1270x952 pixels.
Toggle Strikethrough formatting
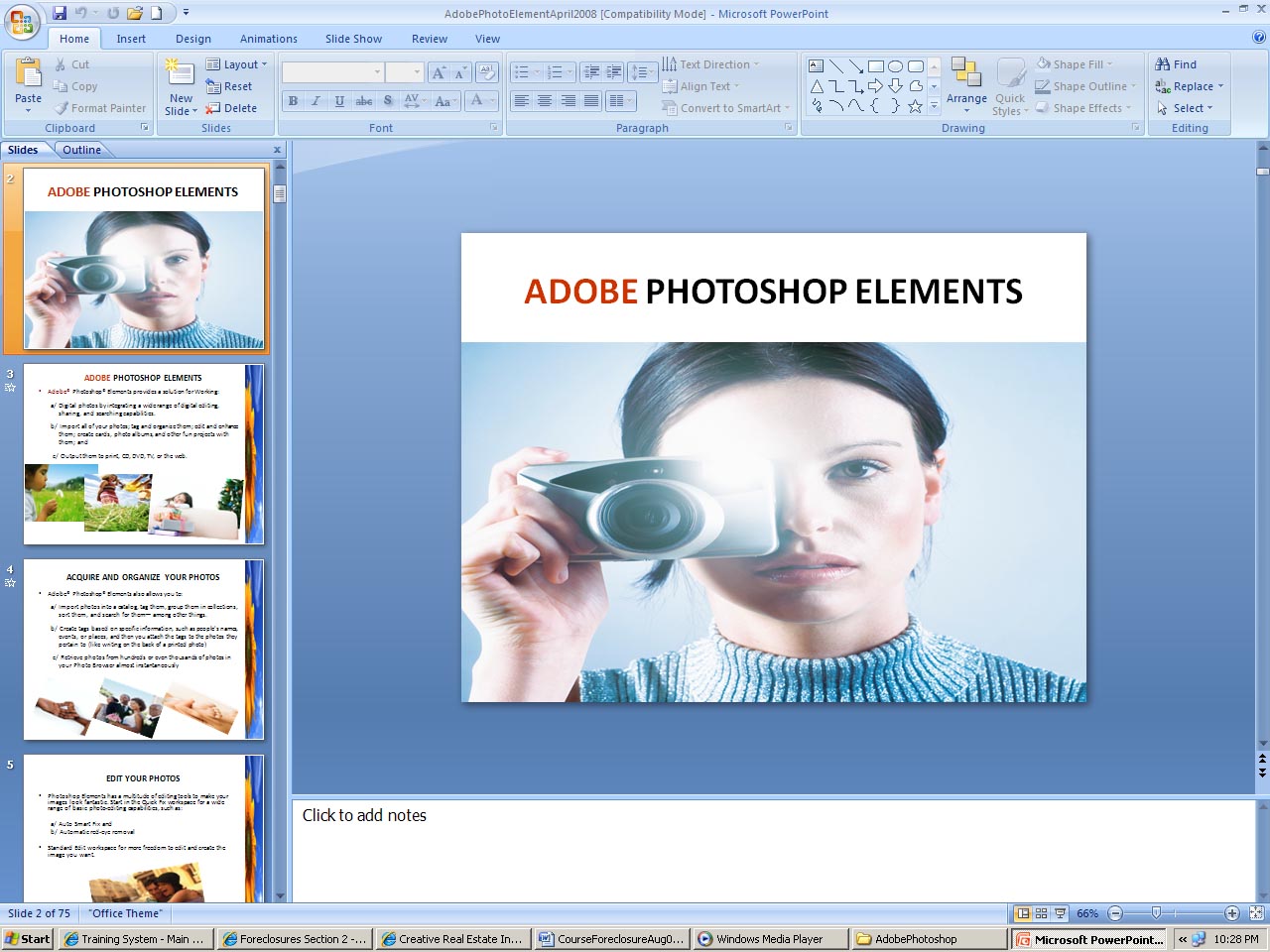click(x=364, y=101)
